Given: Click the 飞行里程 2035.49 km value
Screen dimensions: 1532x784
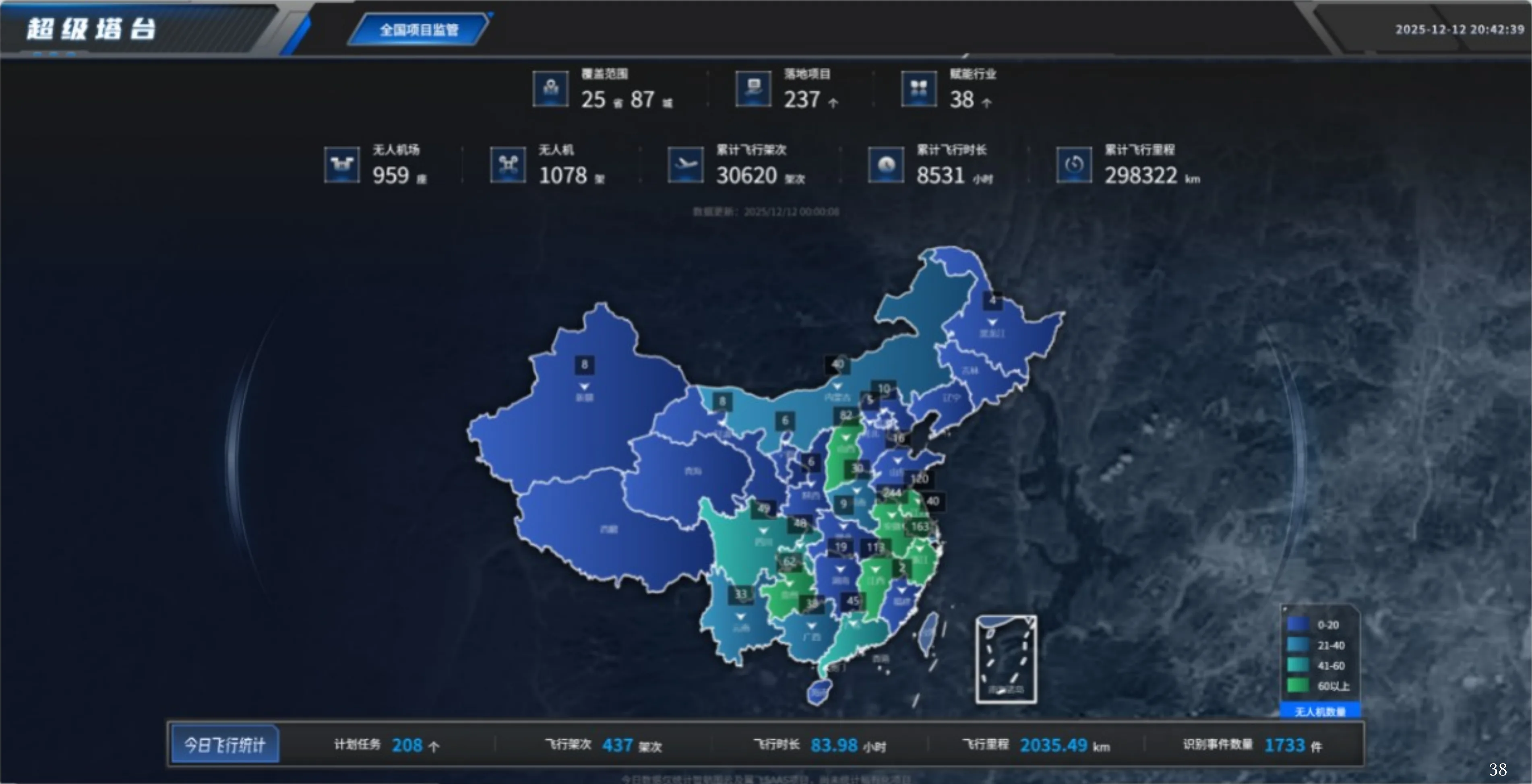Looking at the screenshot, I should [x=1065, y=745].
